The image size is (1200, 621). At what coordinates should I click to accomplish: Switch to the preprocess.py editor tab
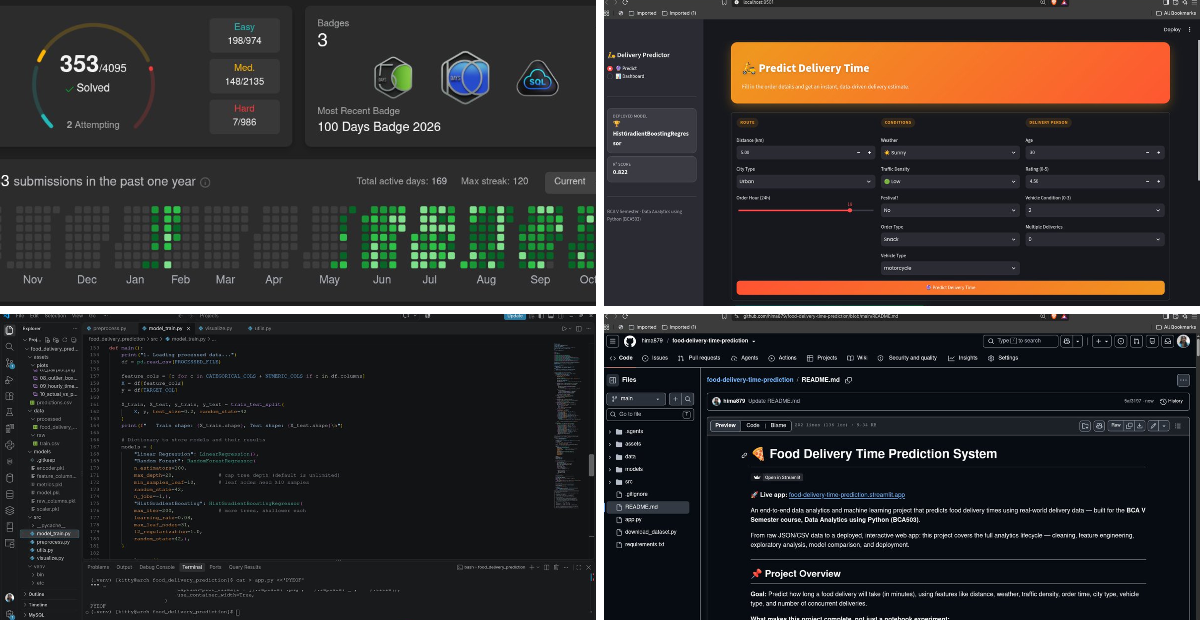(x=111, y=327)
